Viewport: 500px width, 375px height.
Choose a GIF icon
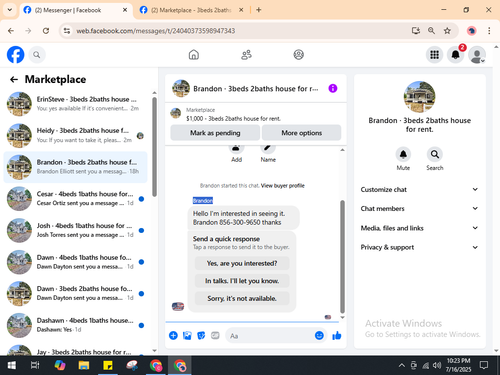pyautogui.click(x=215, y=335)
